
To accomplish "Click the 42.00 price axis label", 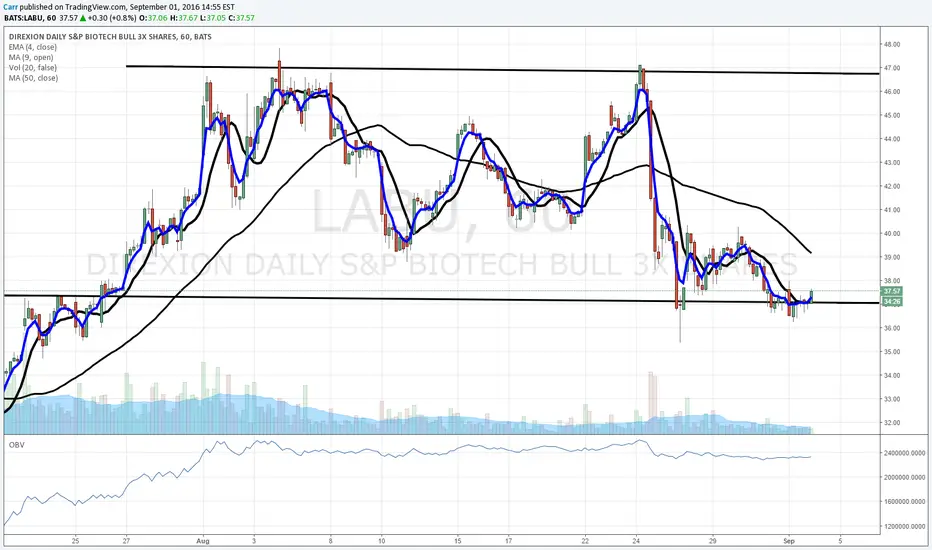I will [x=892, y=186].
